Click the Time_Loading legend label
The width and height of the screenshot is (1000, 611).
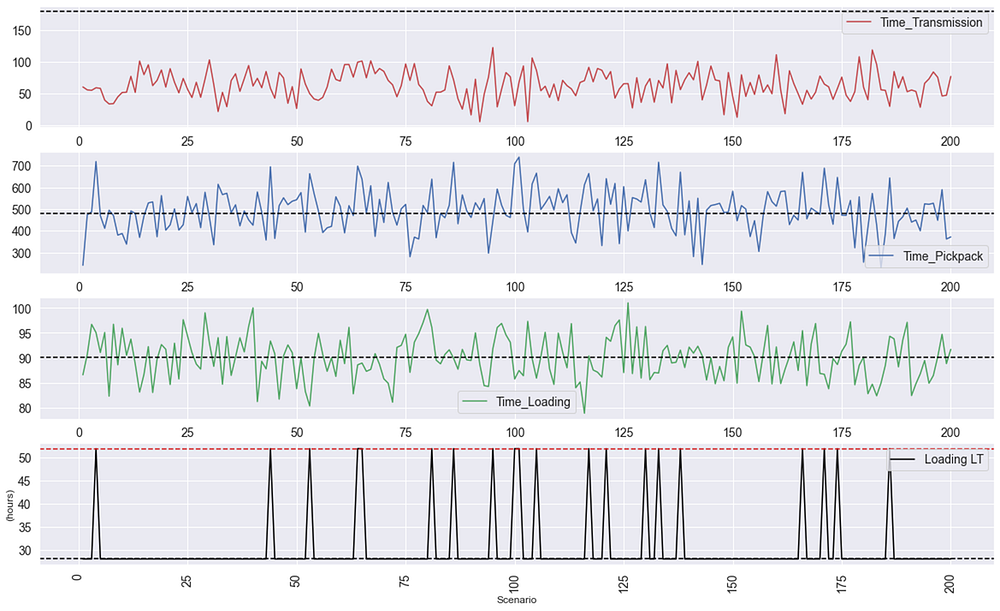[533, 402]
